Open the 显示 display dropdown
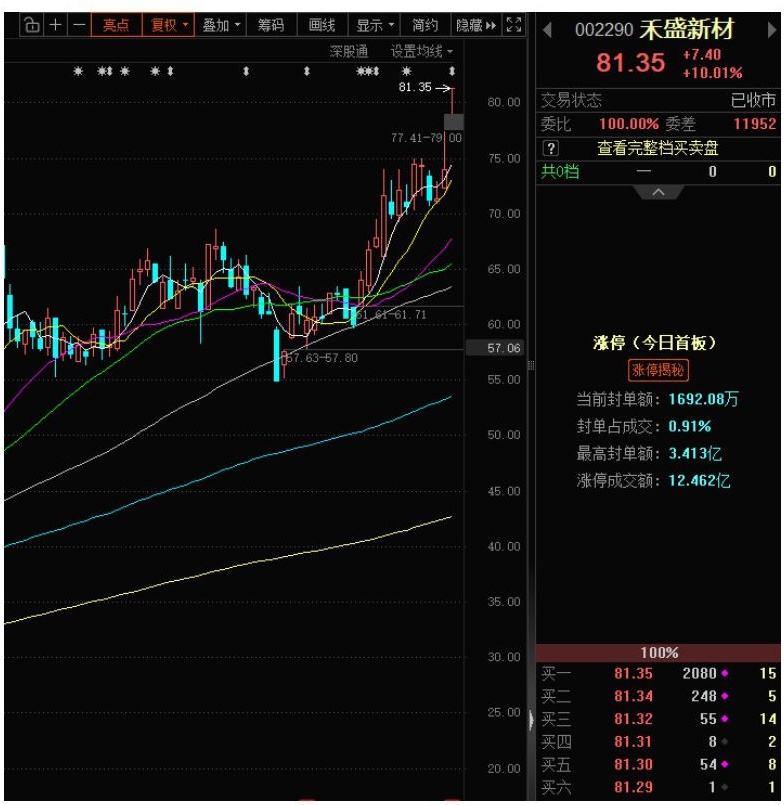 coord(374,25)
